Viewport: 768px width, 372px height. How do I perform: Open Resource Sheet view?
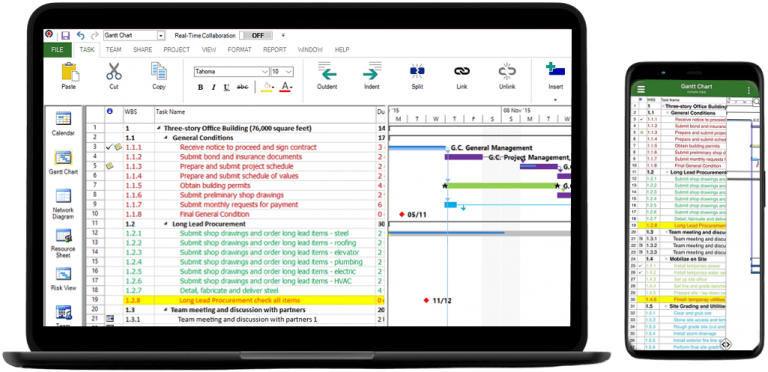(63, 243)
